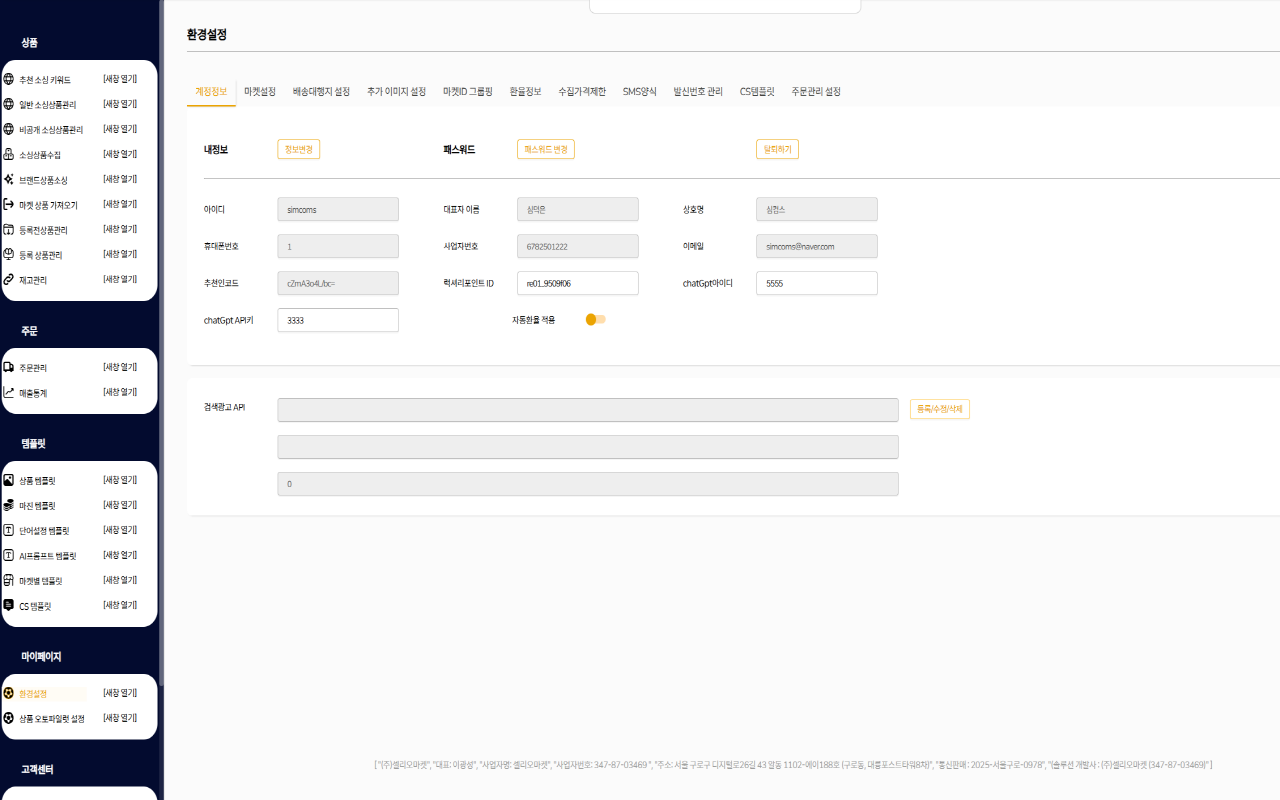Click the chatGpt아이디 input field
Image resolution: width=1280 pixels, height=800 pixels.
tap(817, 283)
